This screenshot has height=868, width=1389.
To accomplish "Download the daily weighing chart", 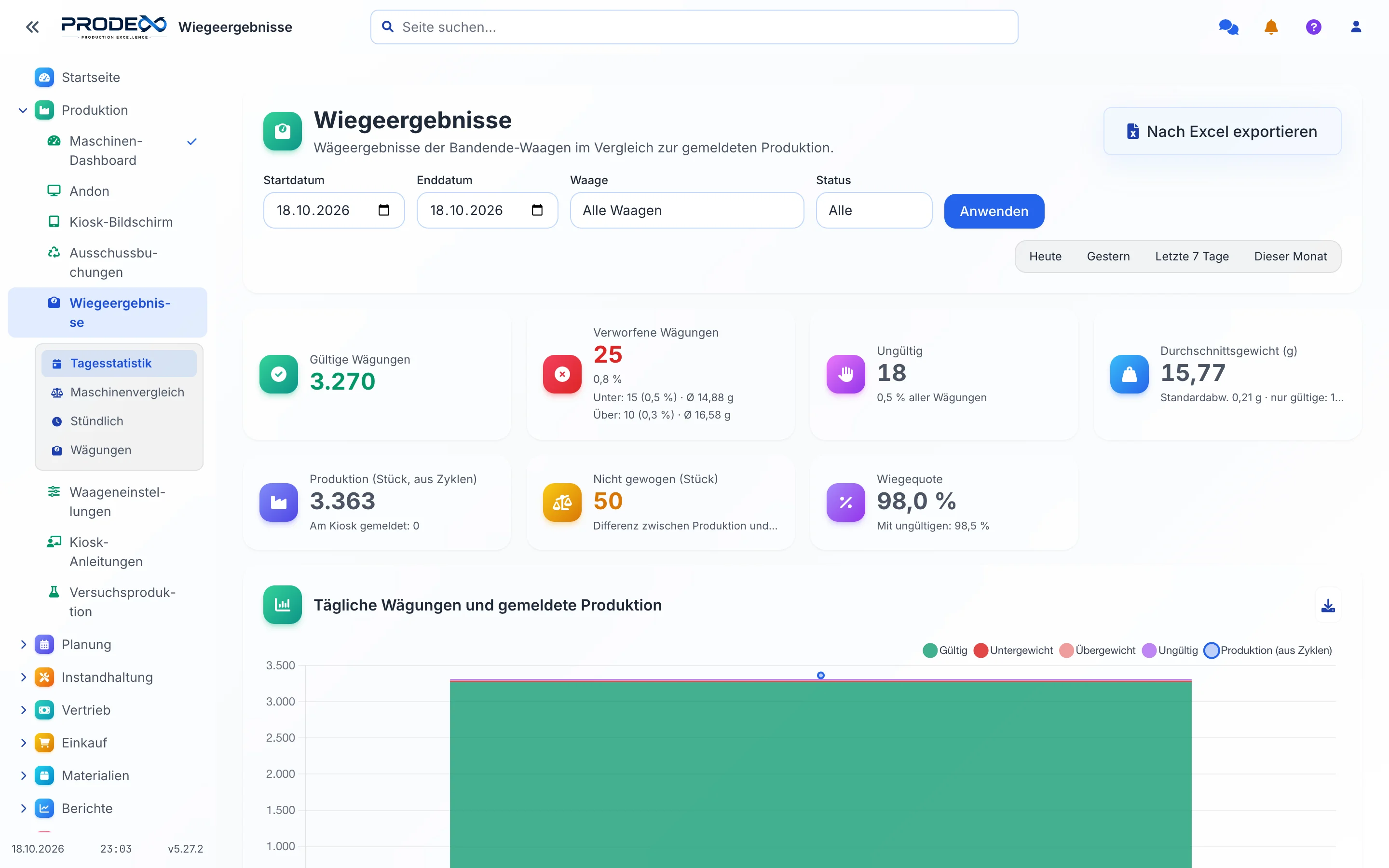I will pos(1328,605).
